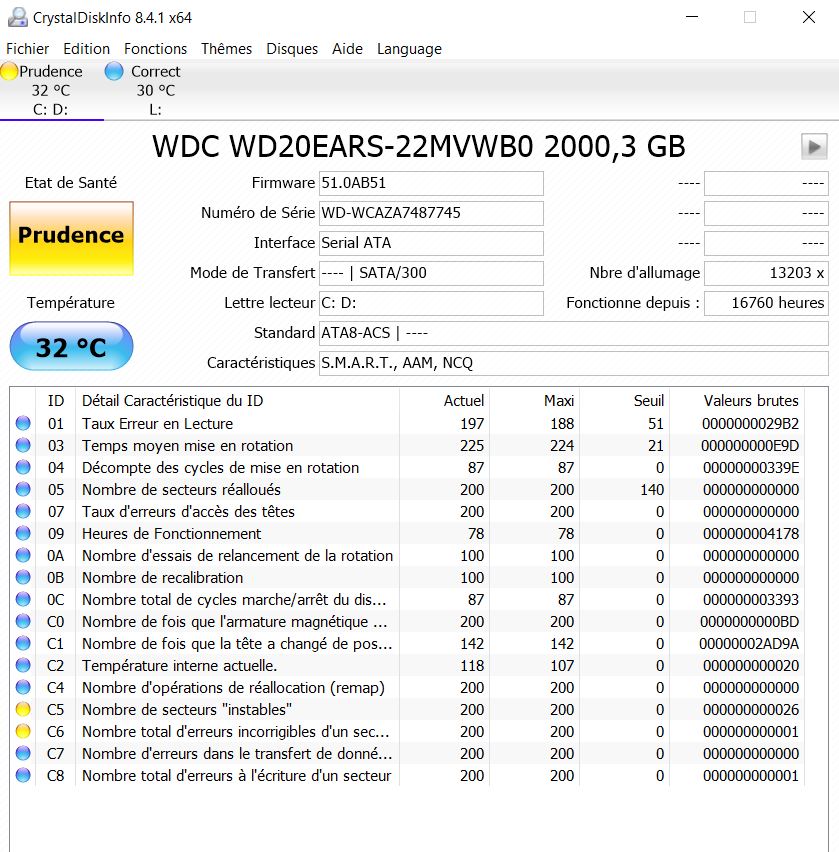Click status orb for row ID C0
Screen dimensions: 839x852
(23, 622)
